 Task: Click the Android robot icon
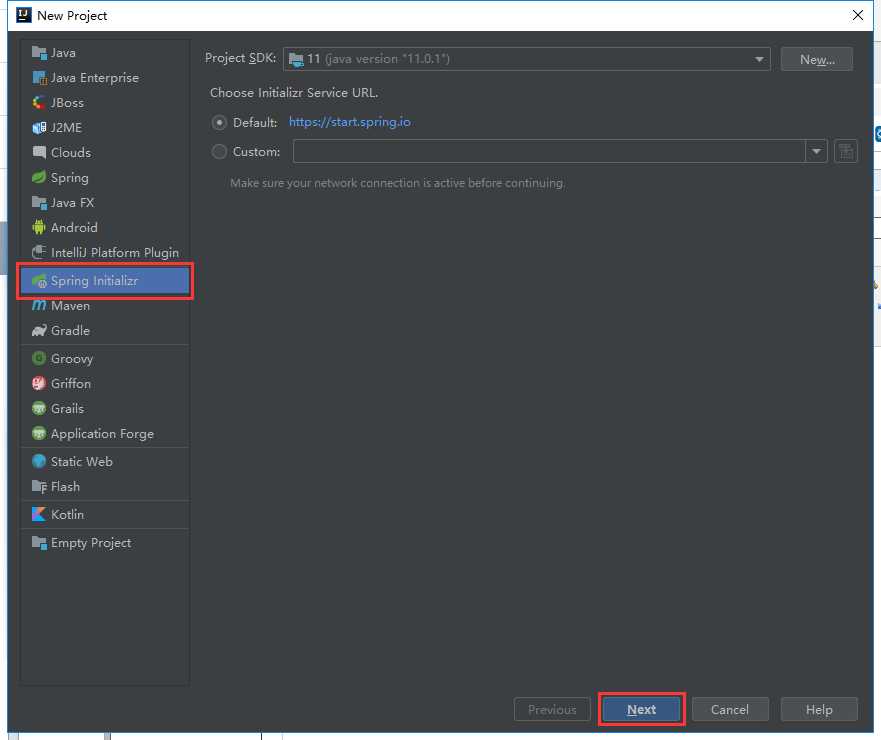[x=39, y=228]
